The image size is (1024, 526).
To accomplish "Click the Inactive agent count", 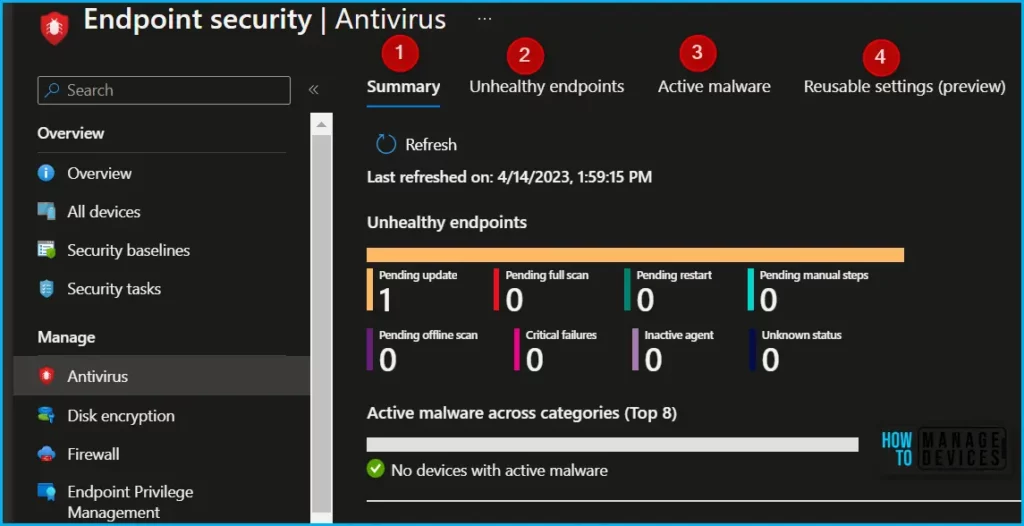I will pyautogui.click(x=654, y=360).
